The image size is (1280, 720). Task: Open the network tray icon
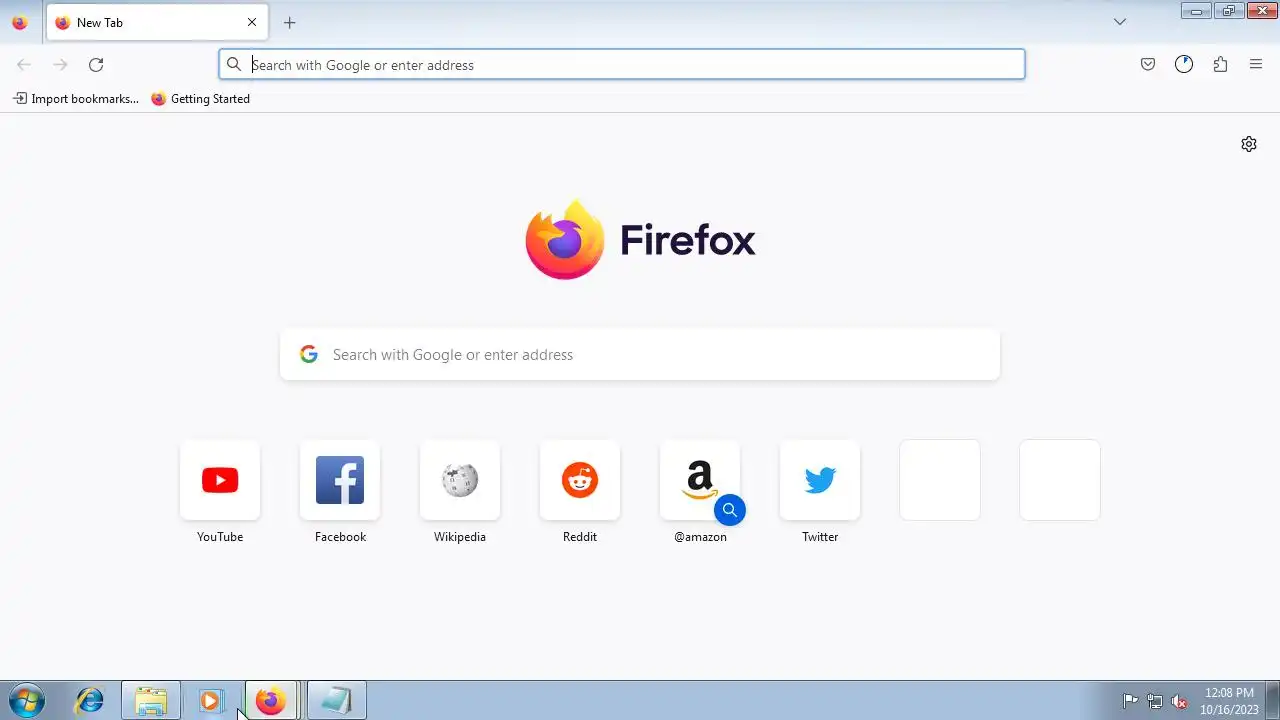tap(1155, 701)
